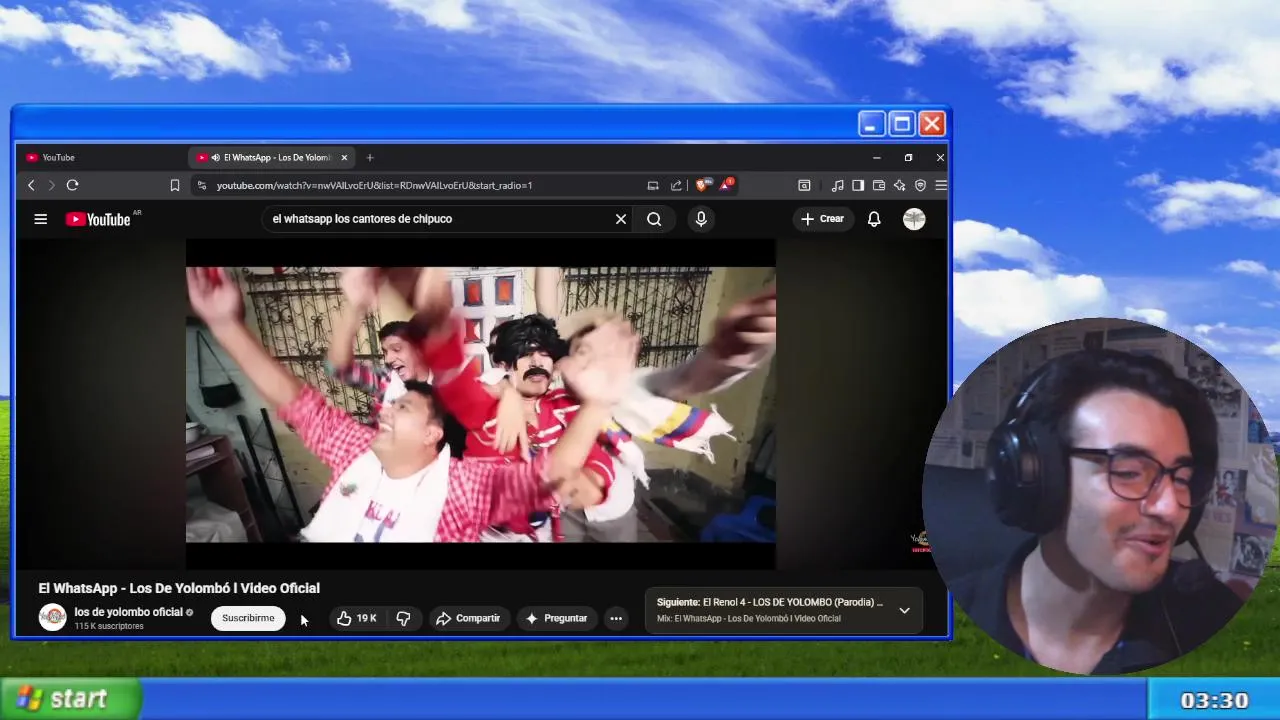Go to the YouTube home logo
This screenshot has height=720, width=1280.
click(x=98, y=219)
